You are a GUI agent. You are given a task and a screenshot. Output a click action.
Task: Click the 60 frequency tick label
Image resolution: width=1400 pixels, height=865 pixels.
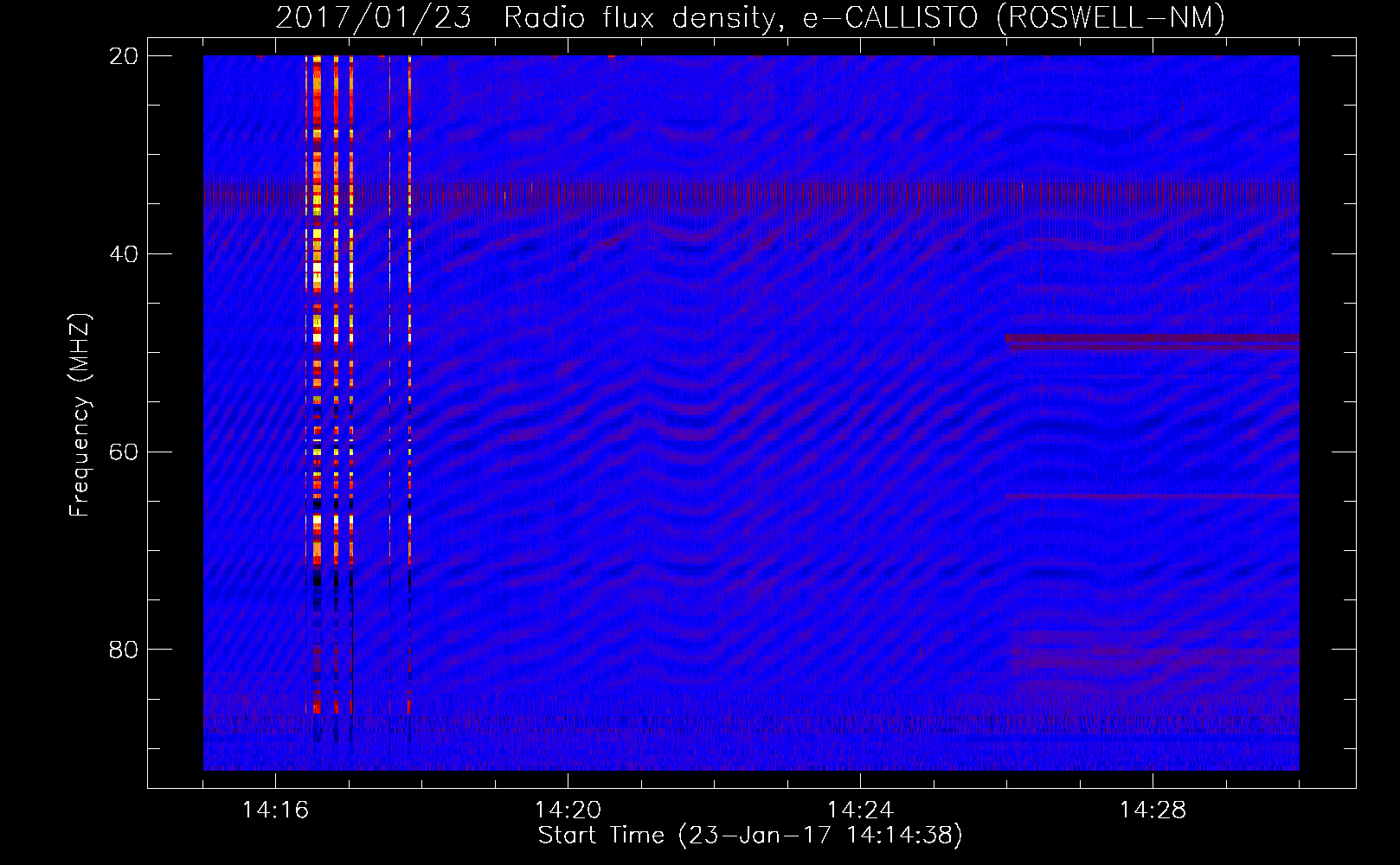pyautogui.click(x=124, y=452)
